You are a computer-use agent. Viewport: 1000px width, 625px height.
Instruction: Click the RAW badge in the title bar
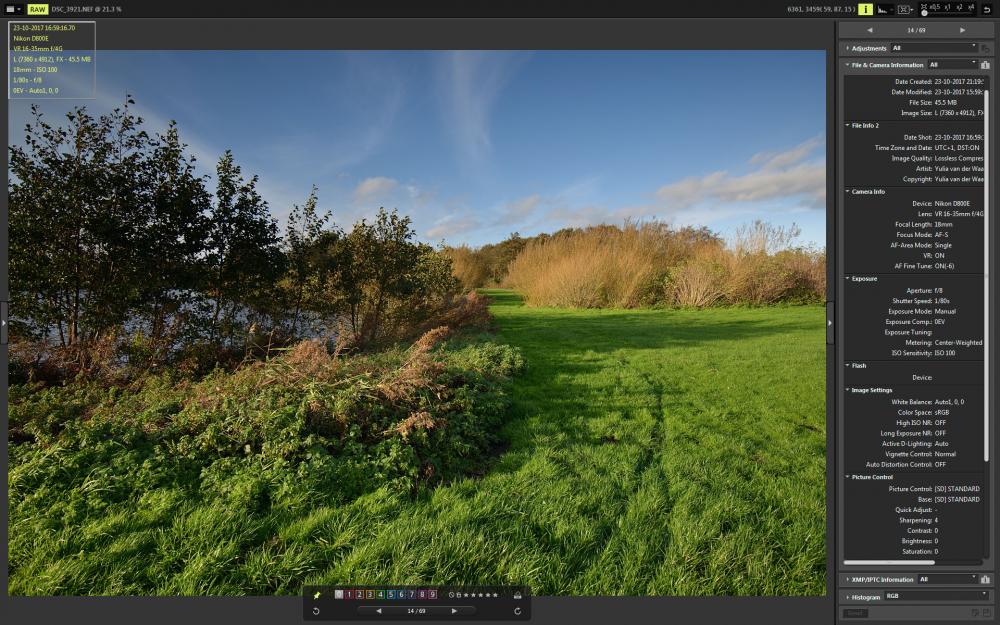tap(38, 10)
